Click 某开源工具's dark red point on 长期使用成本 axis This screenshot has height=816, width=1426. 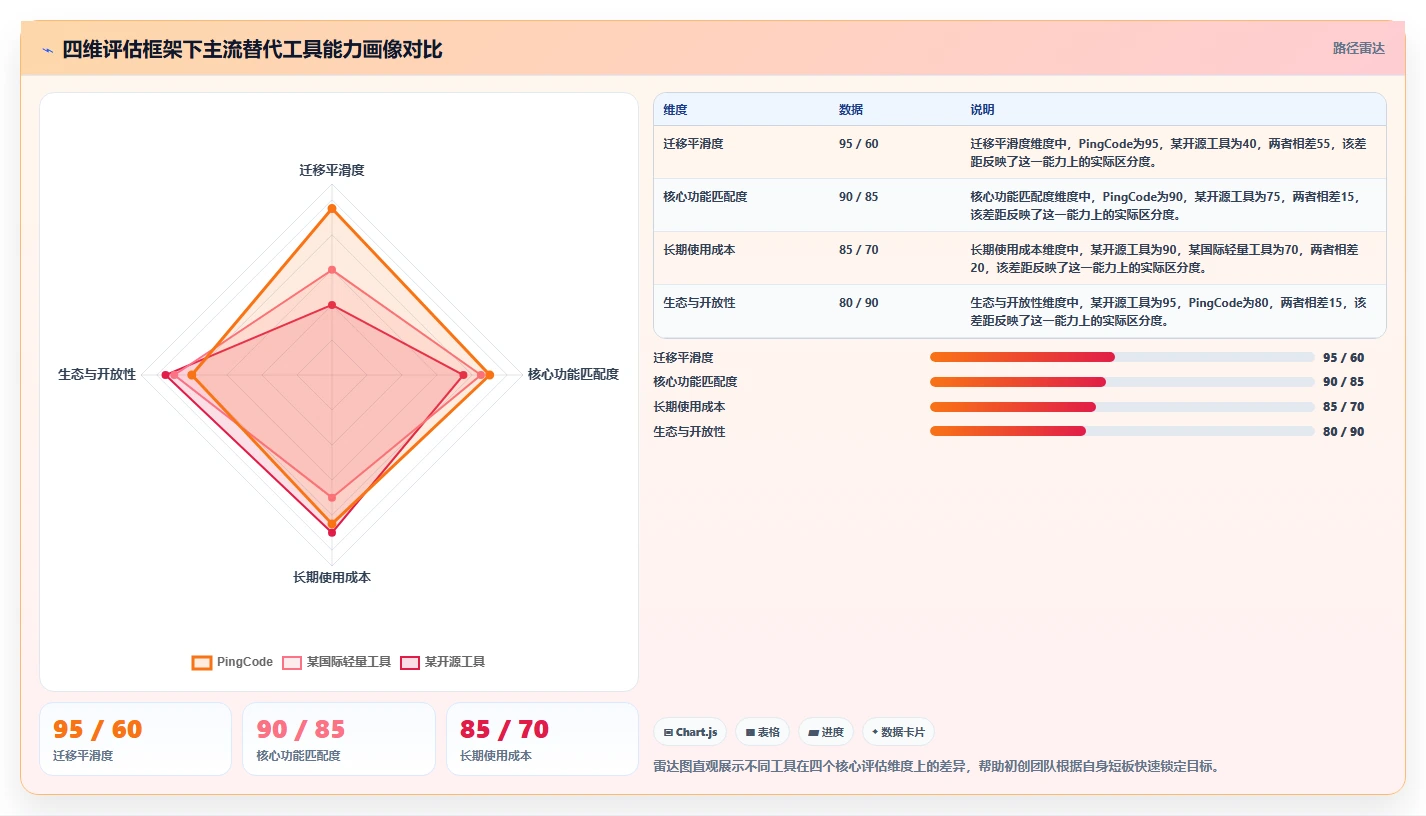(332, 533)
